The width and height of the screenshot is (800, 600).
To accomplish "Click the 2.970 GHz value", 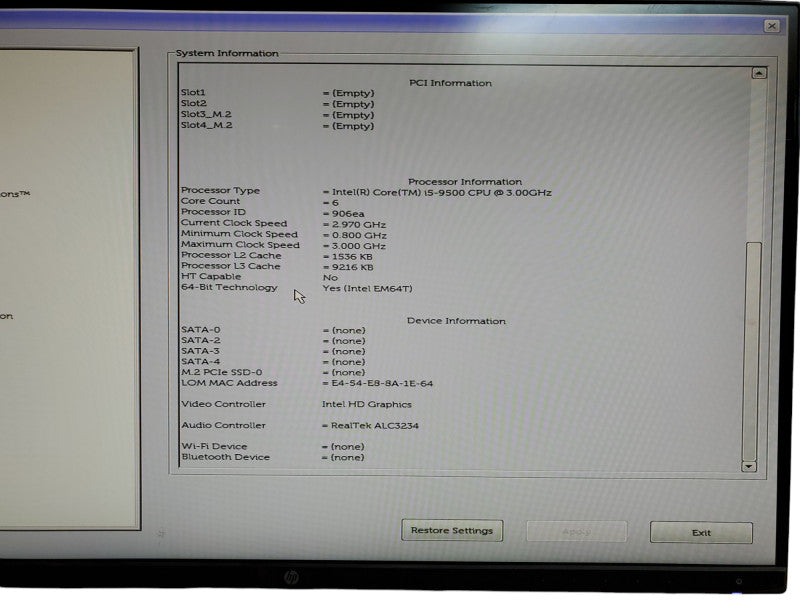I will 359,224.
